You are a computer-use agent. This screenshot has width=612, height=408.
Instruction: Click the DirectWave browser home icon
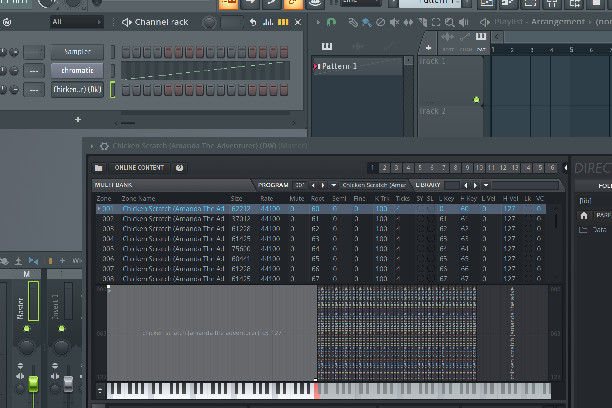pos(584,216)
